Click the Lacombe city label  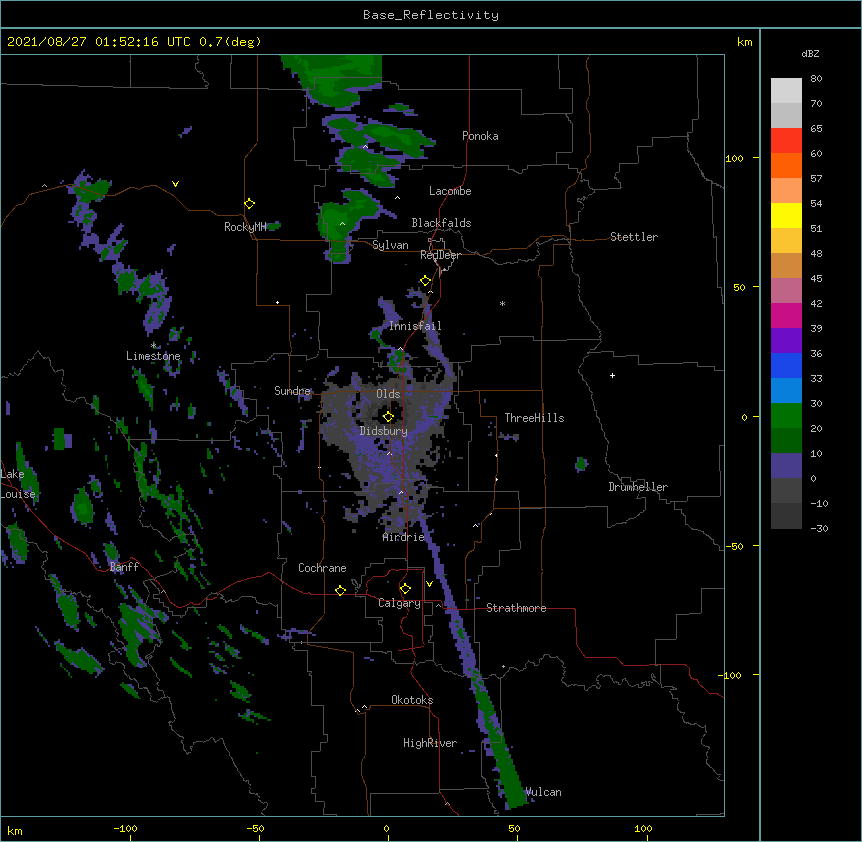click(x=450, y=191)
